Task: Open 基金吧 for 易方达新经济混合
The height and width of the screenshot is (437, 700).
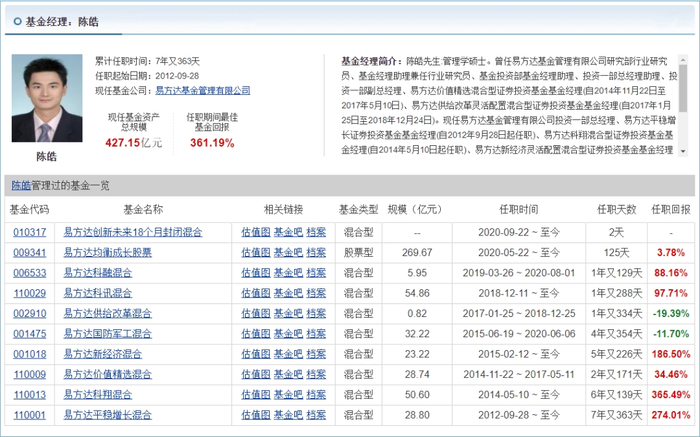Action: 288,354
